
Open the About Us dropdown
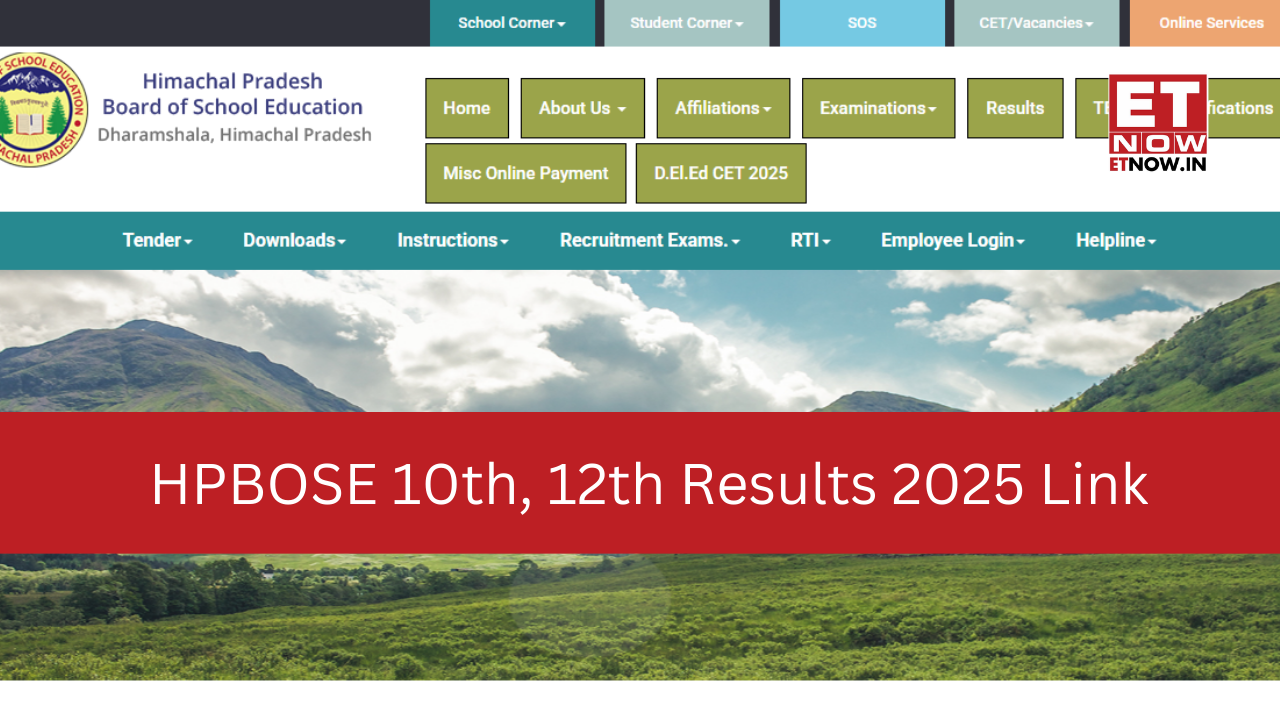point(582,108)
